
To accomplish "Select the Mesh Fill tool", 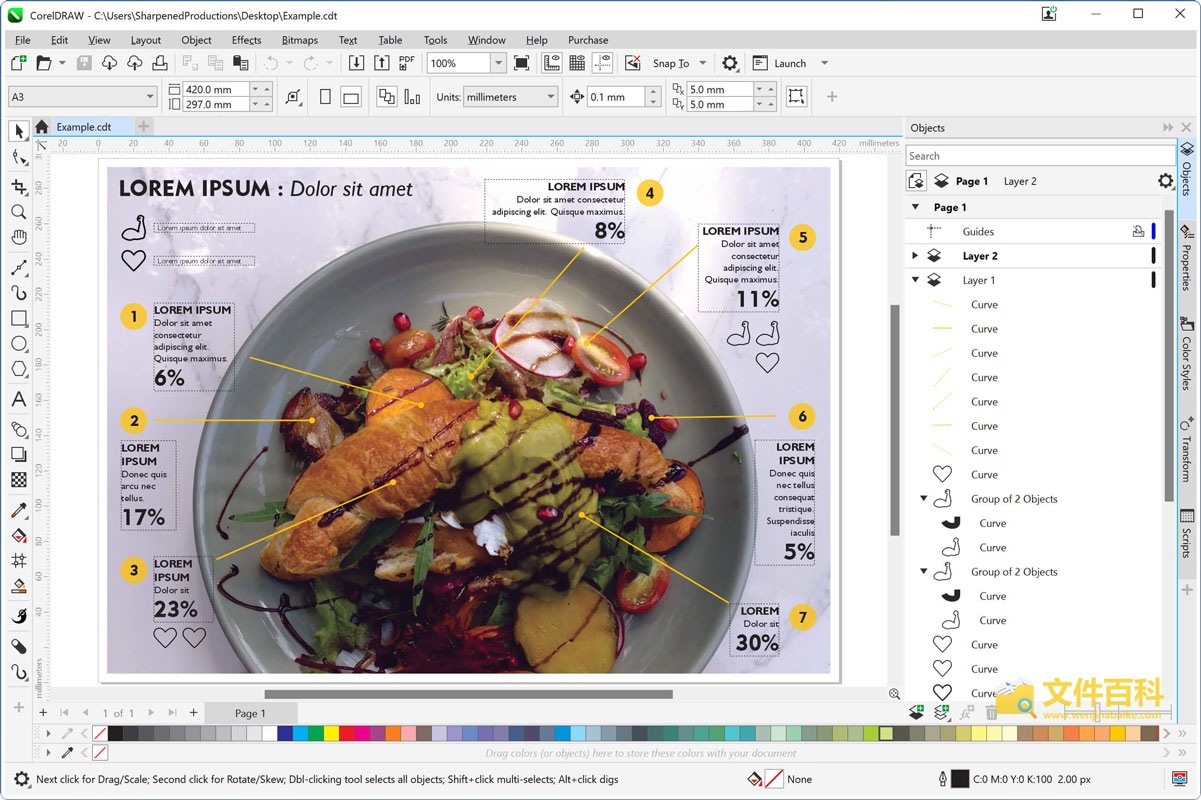I will (x=18, y=561).
